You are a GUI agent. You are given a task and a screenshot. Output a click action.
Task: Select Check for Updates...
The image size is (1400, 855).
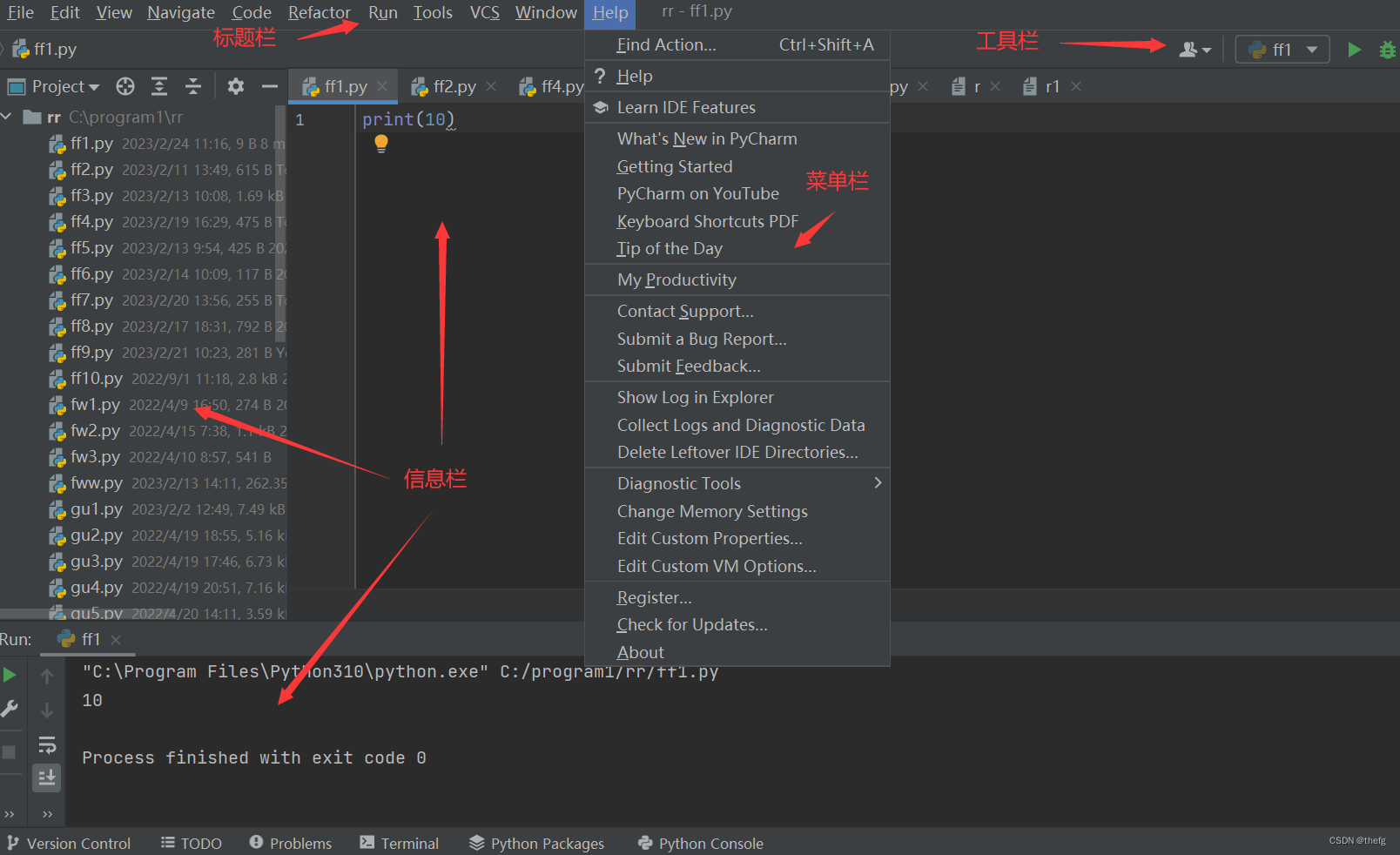click(x=737, y=624)
